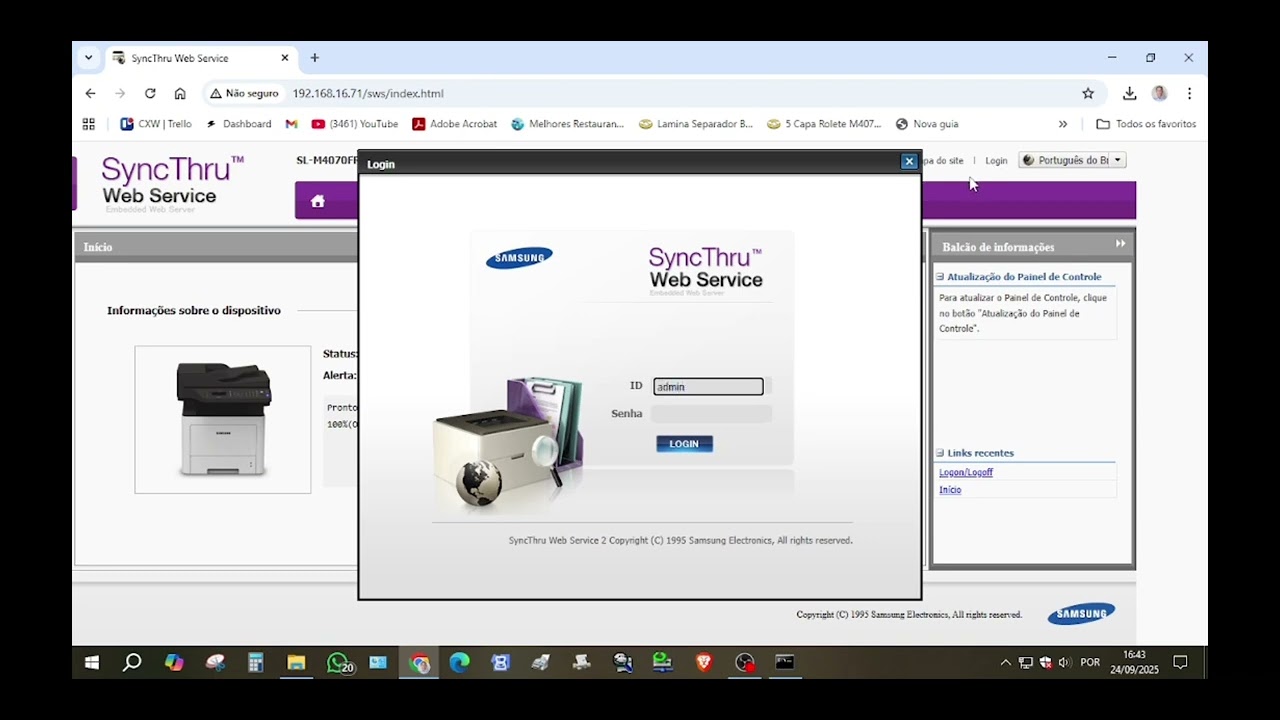
Task: Open the Logon/Logoff recent link
Action: pos(966,472)
